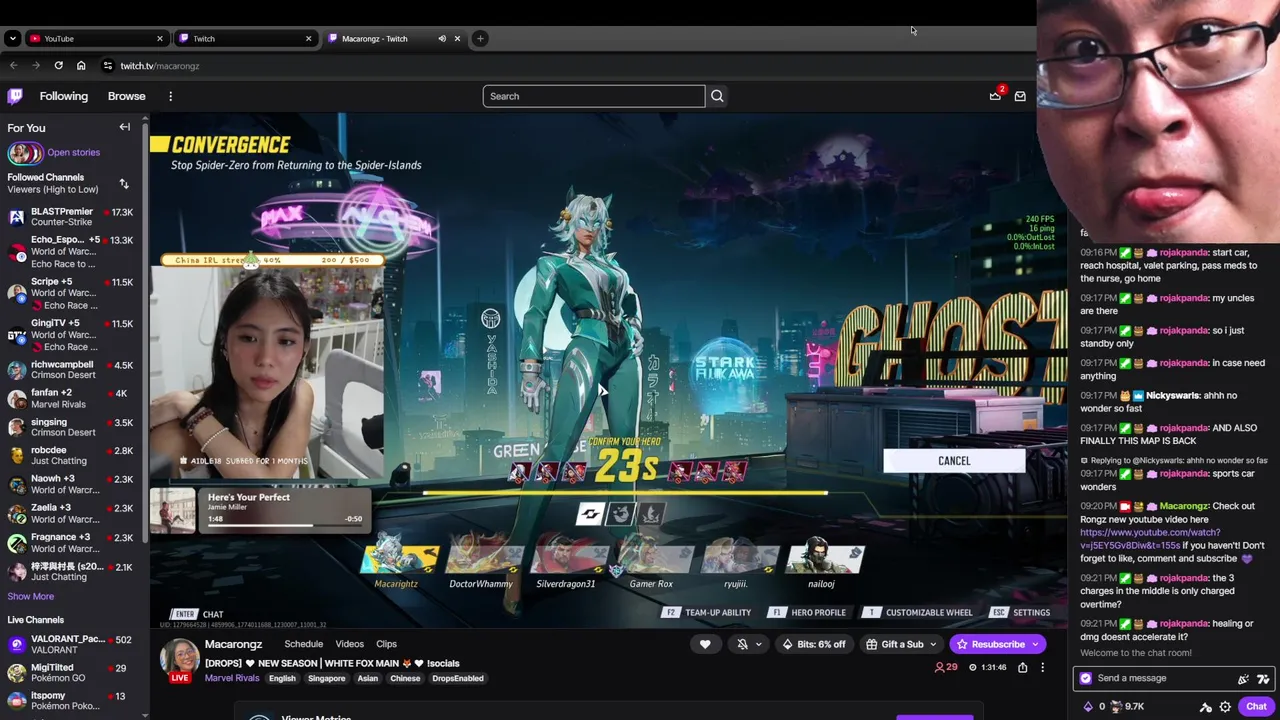1280x720 pixels.
Task: Open the Schedule tab of the channel
Action: coord(303,644)
